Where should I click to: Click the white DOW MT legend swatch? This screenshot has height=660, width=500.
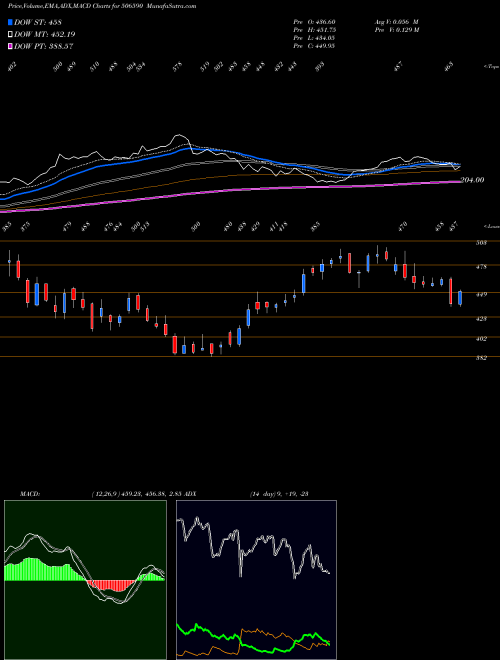[x=11, y=34]
